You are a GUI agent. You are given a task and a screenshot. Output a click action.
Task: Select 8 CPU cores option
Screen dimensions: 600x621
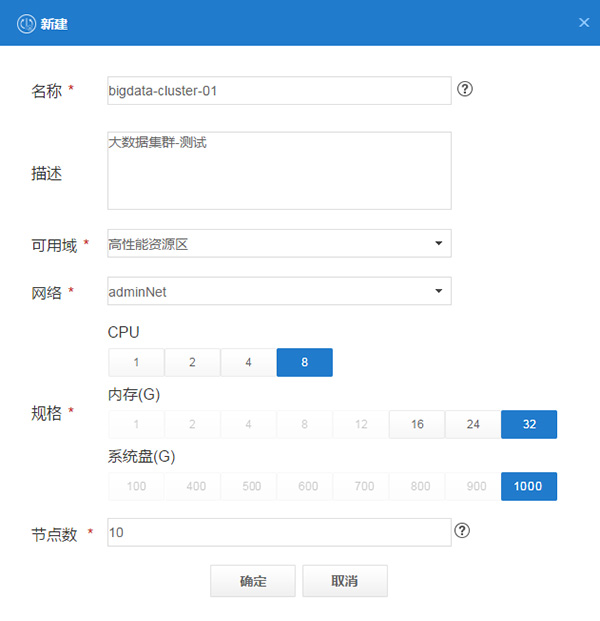(304, 362)
